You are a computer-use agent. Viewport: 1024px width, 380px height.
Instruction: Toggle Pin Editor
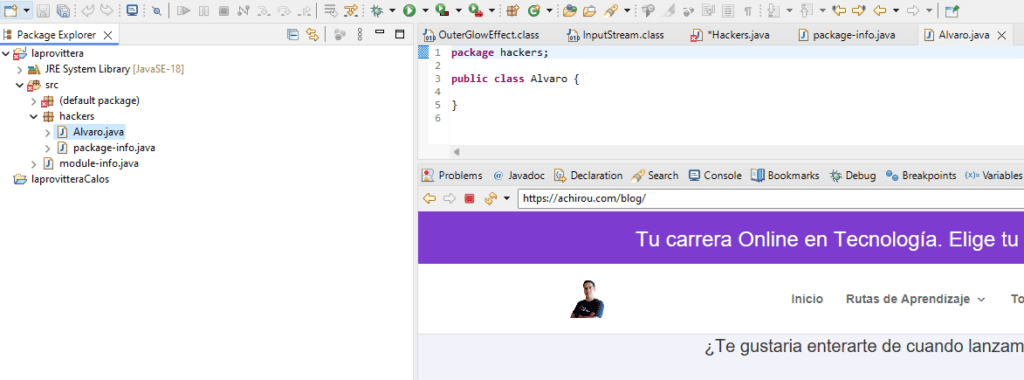pos(953,10)
